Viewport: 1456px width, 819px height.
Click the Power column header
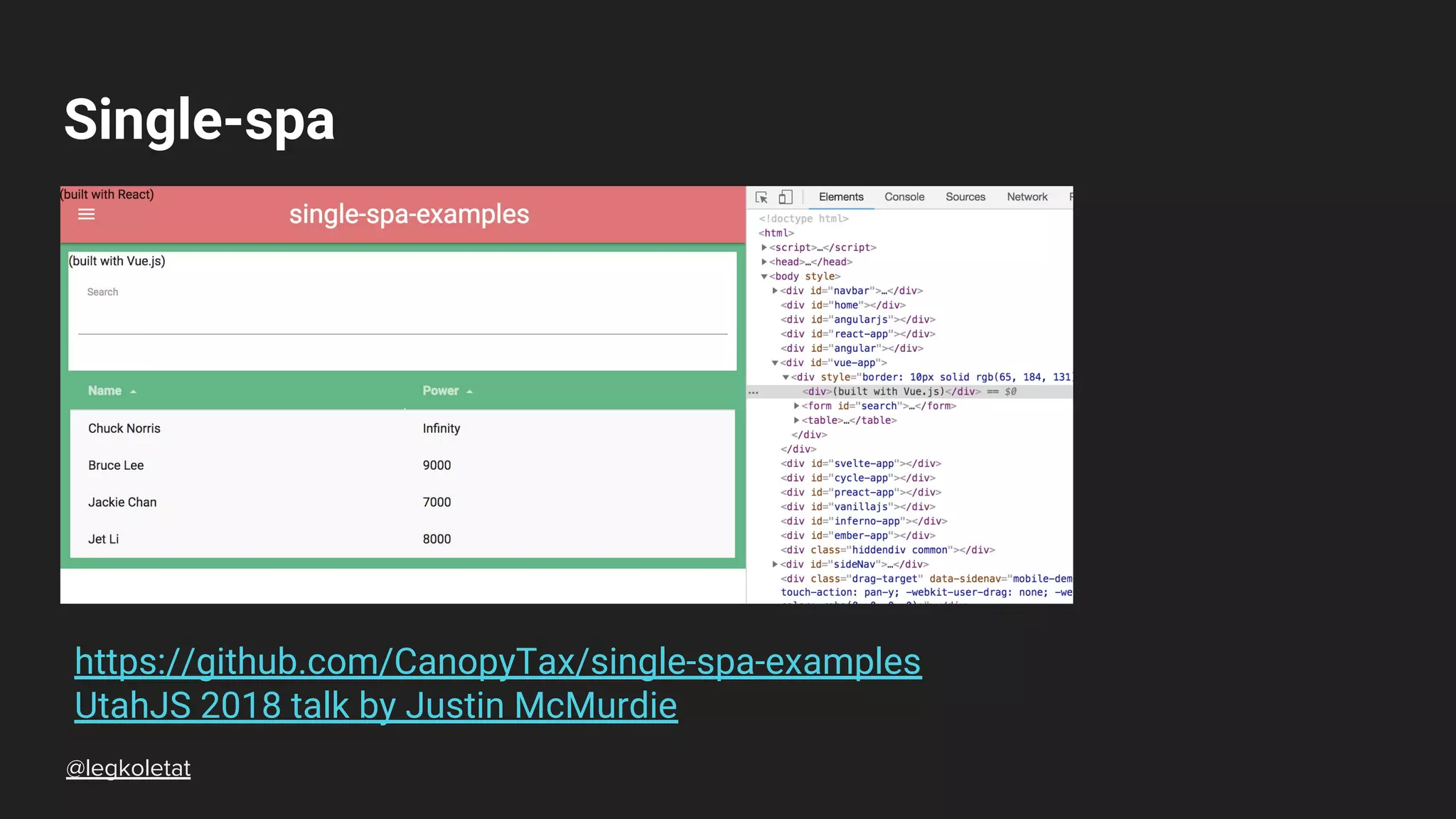440,391
